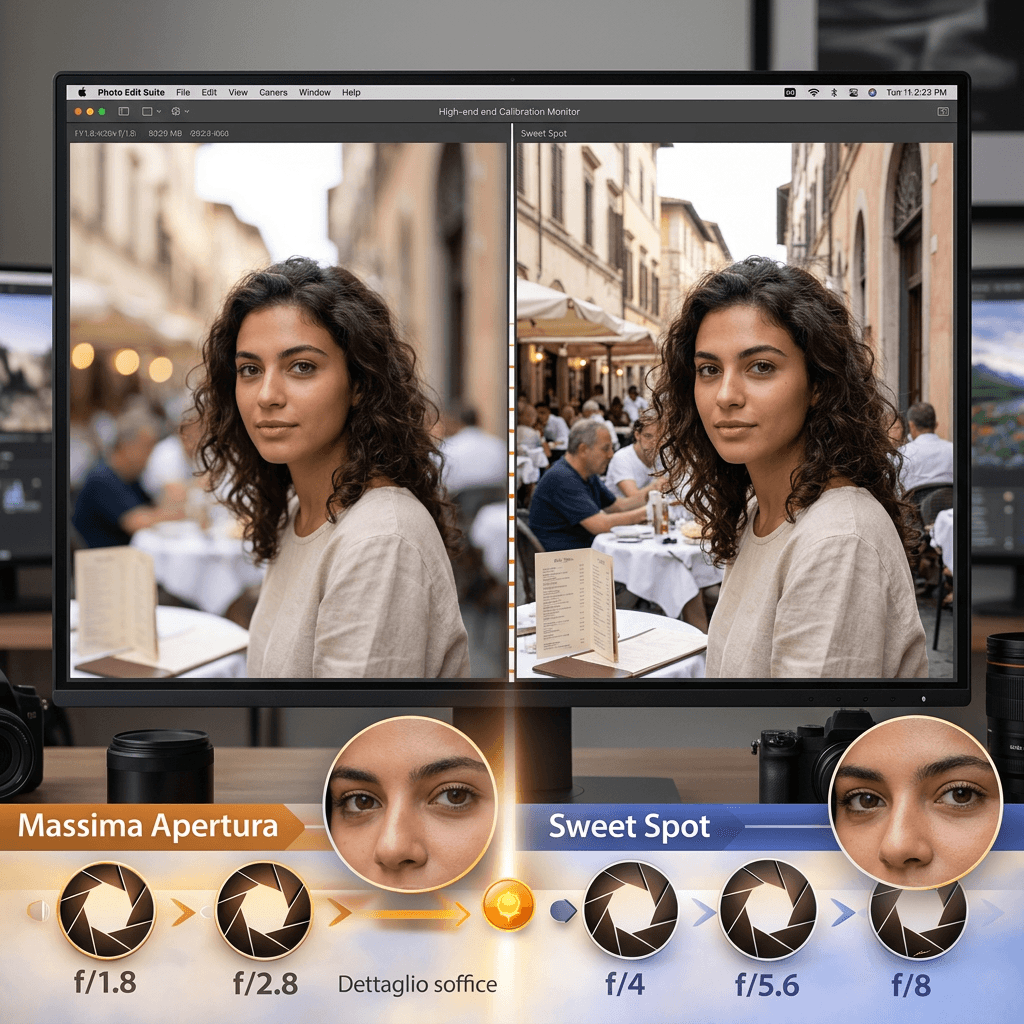Image resolution: width=1024 pixels, height=1024 pixels.
Task: Open the View menu
Action: (x=238, y=93)
